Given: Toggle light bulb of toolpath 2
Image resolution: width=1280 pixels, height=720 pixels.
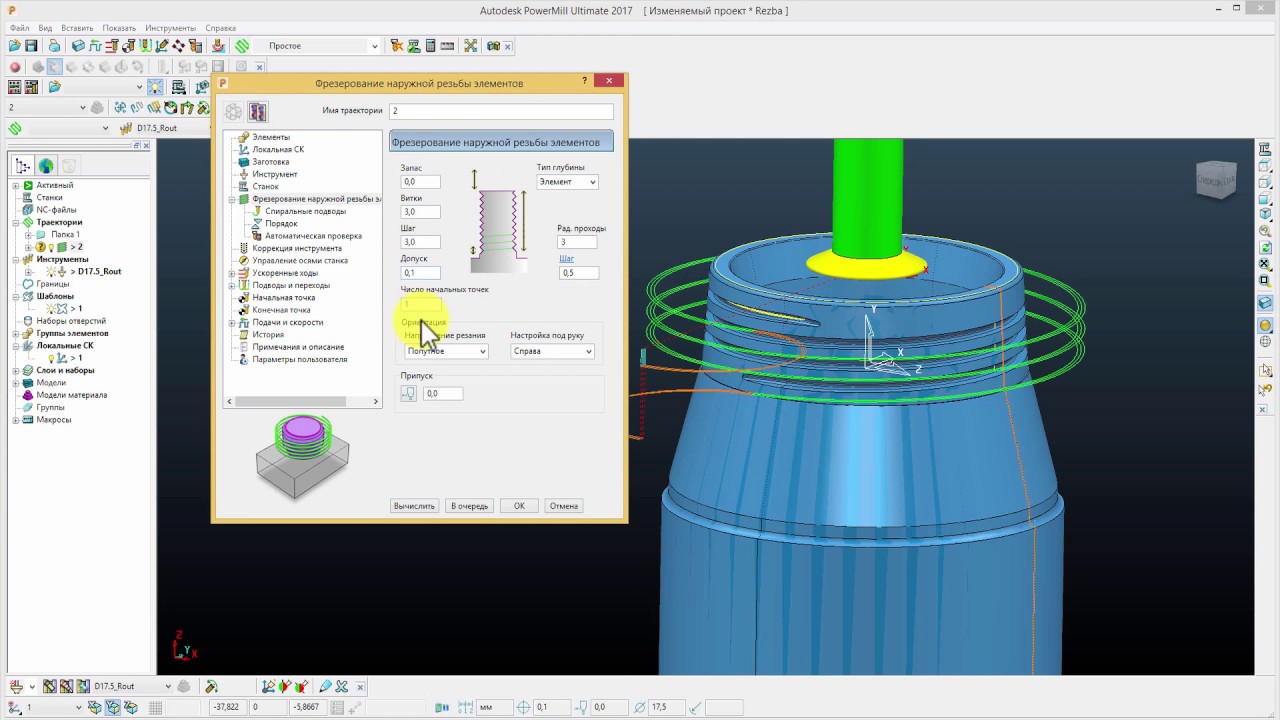Looking at the screenshot, I should [52, 247].
